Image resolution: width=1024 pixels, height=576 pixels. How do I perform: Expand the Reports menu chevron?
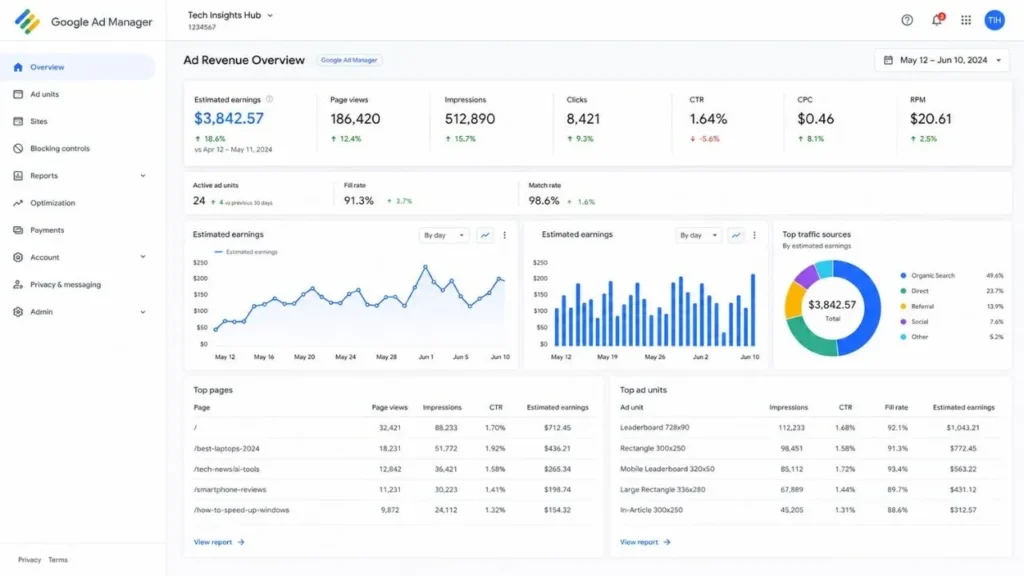[x=143, y=176]
